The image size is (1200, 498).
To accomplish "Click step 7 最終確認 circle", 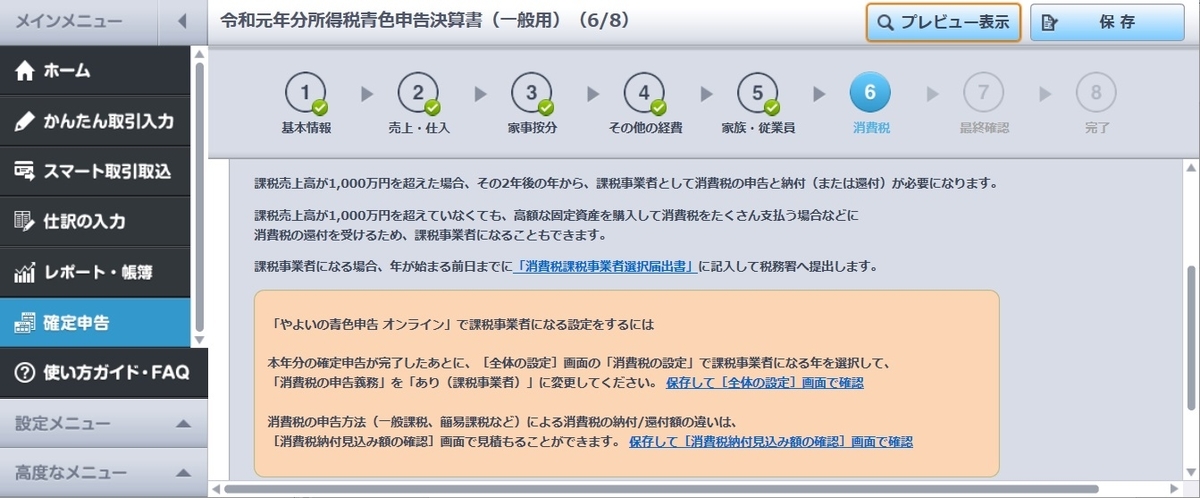I will pos(984,93).
